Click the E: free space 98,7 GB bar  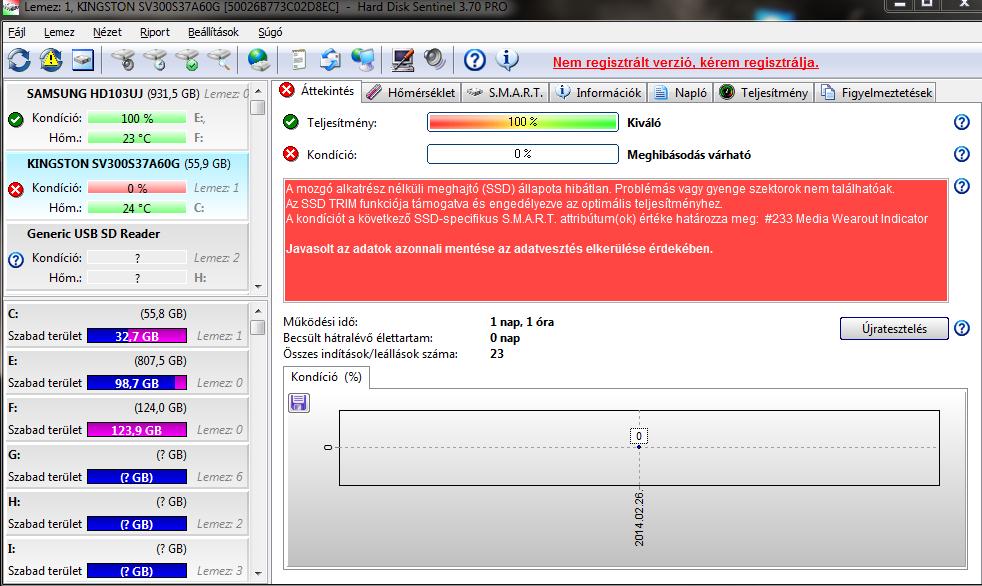137,383
